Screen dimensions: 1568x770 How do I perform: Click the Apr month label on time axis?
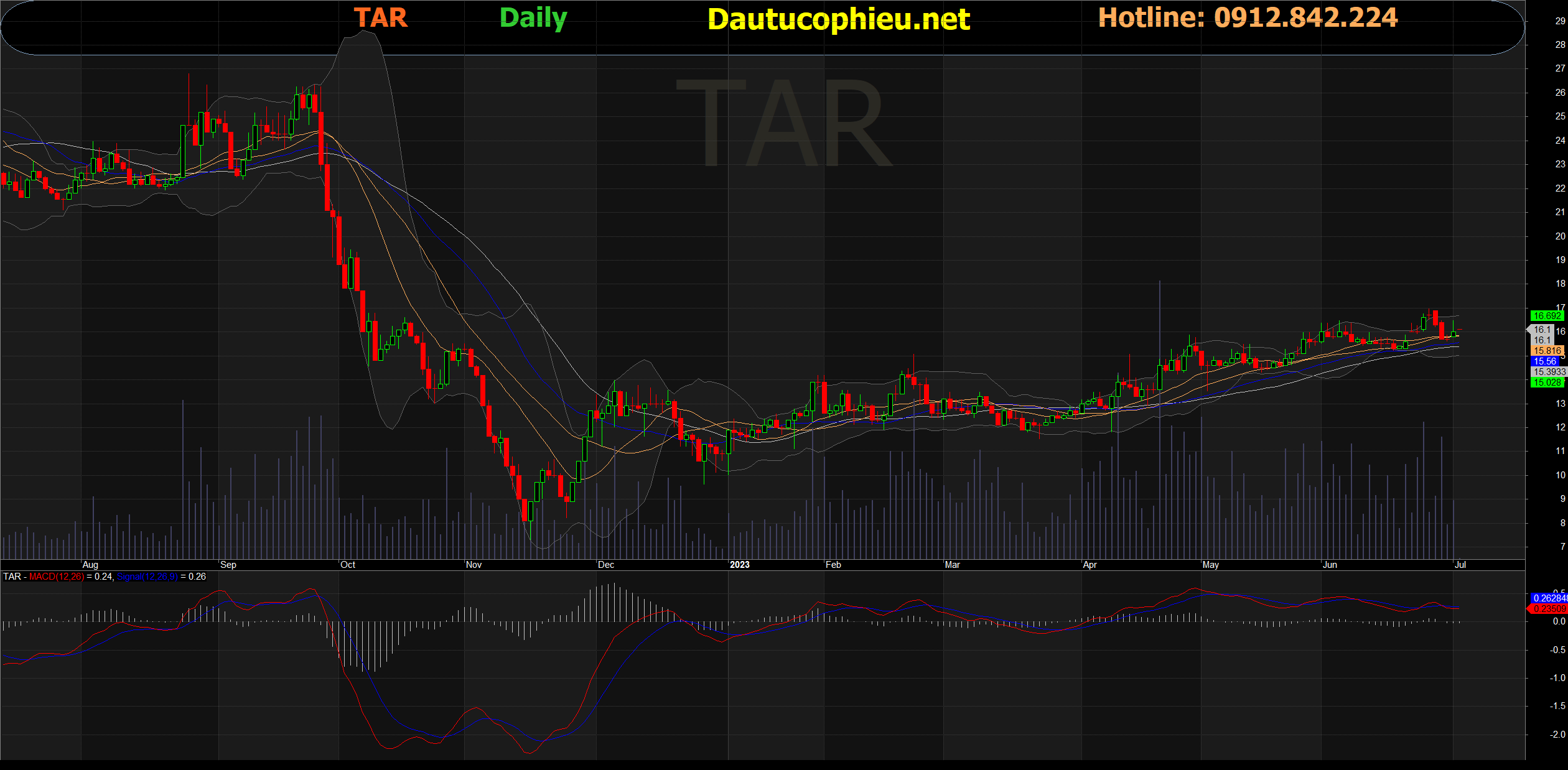click(x=1090, y=565)
